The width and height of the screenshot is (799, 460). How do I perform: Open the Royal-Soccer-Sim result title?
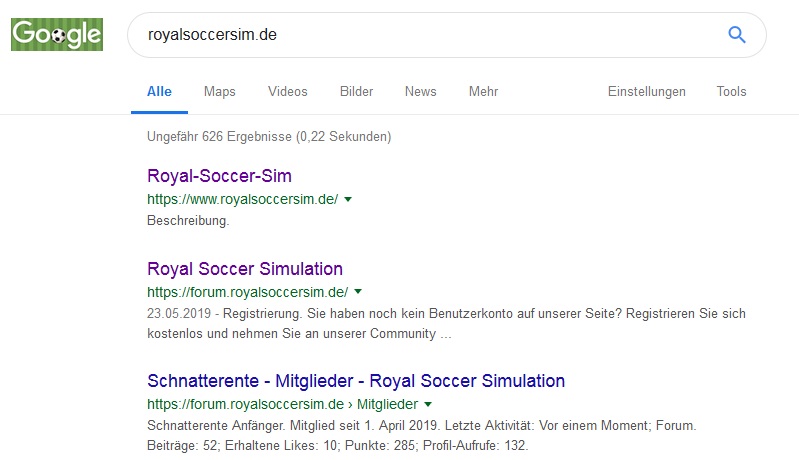(220, 176)
